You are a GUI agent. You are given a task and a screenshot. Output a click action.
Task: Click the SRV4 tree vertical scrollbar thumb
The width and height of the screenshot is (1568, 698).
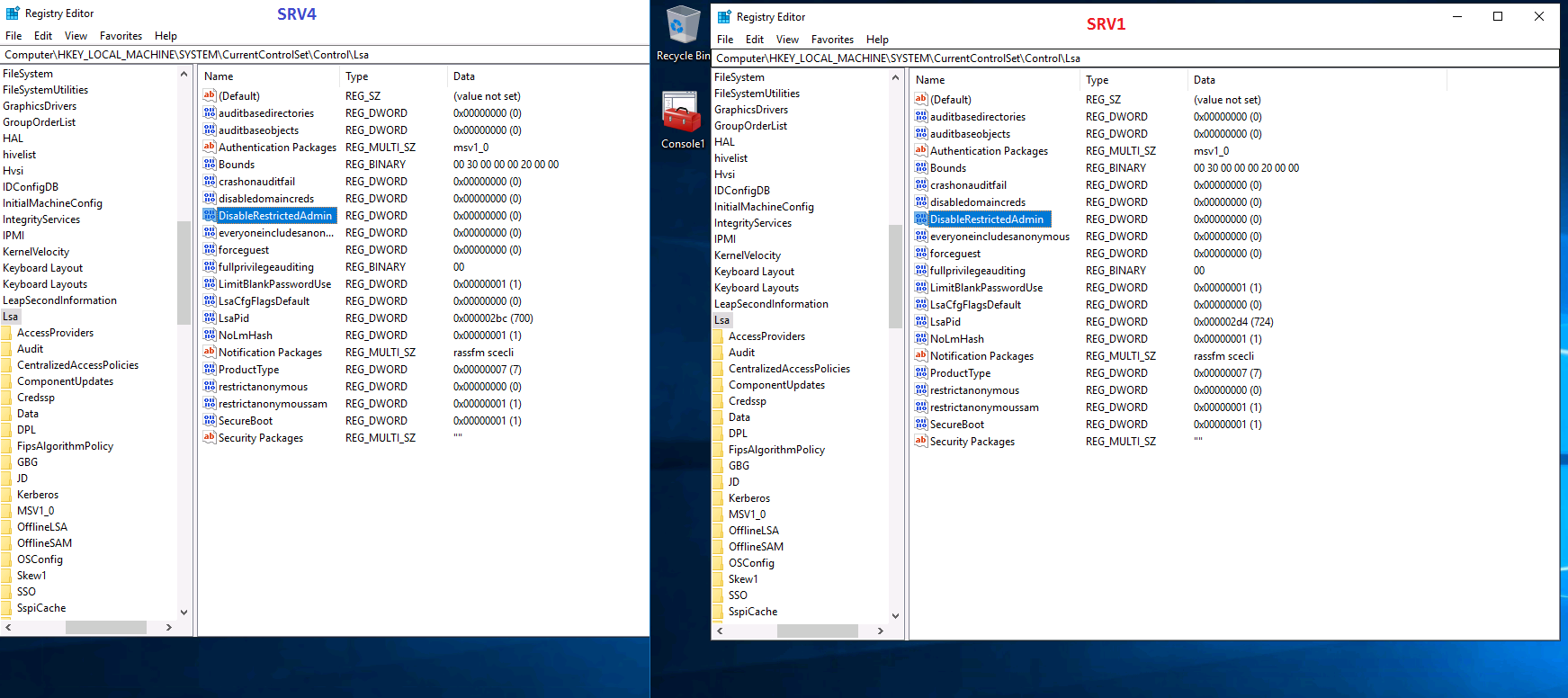tap(184, 273)
